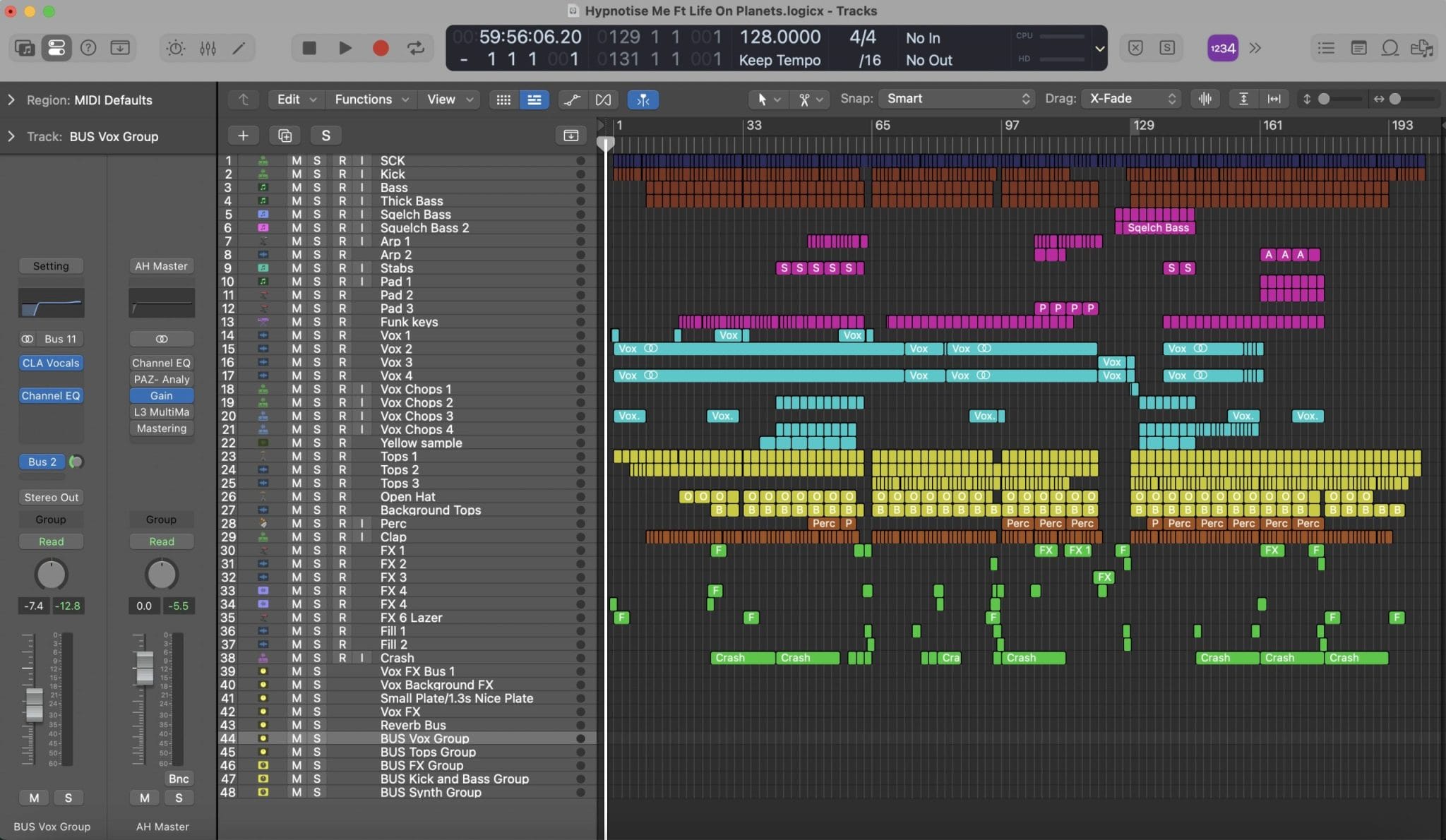Toggle the Inspector icon
The image size is (1446, 840).
57,47
